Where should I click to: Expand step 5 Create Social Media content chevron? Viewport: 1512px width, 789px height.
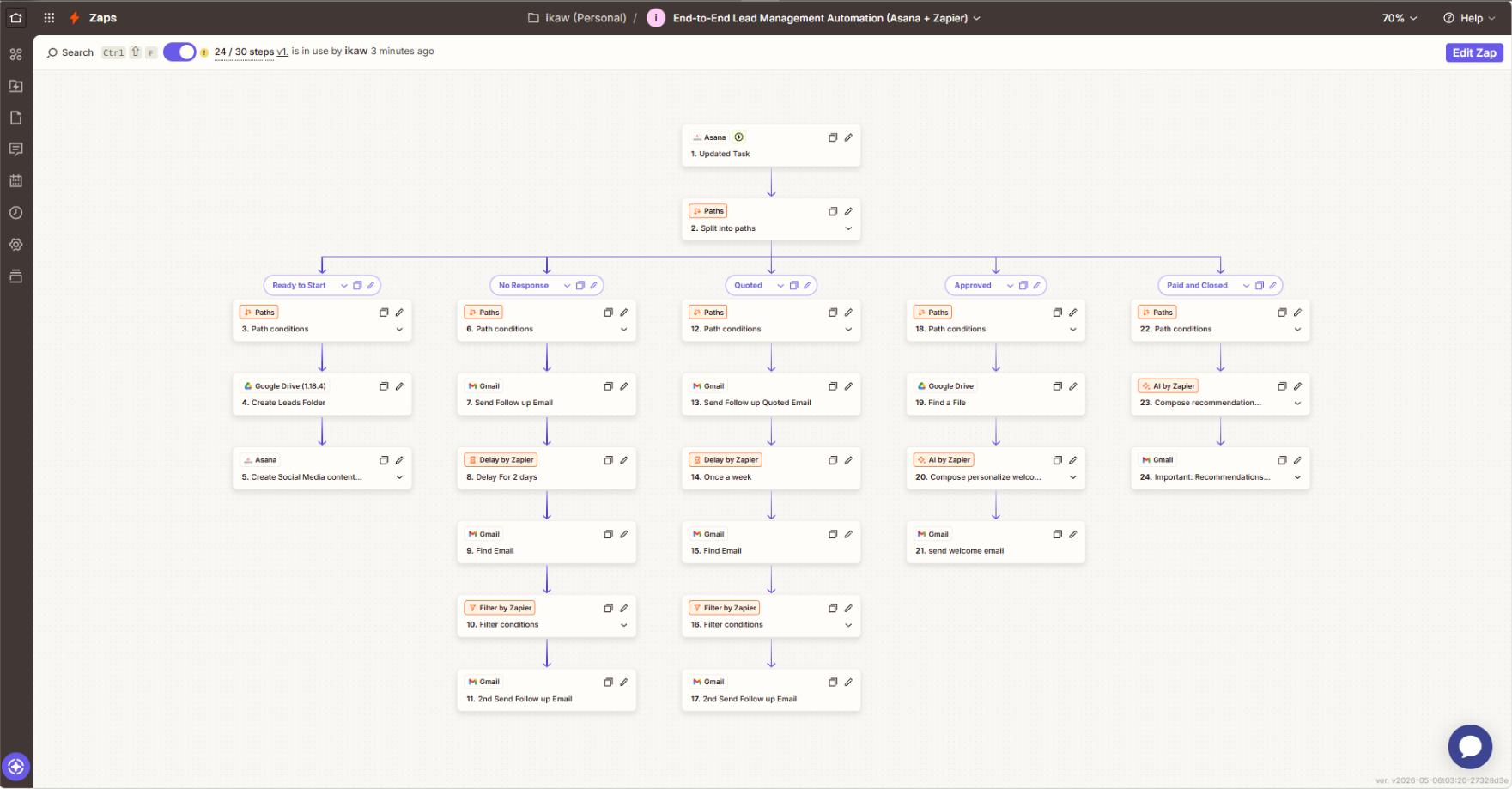coord(399,477)
